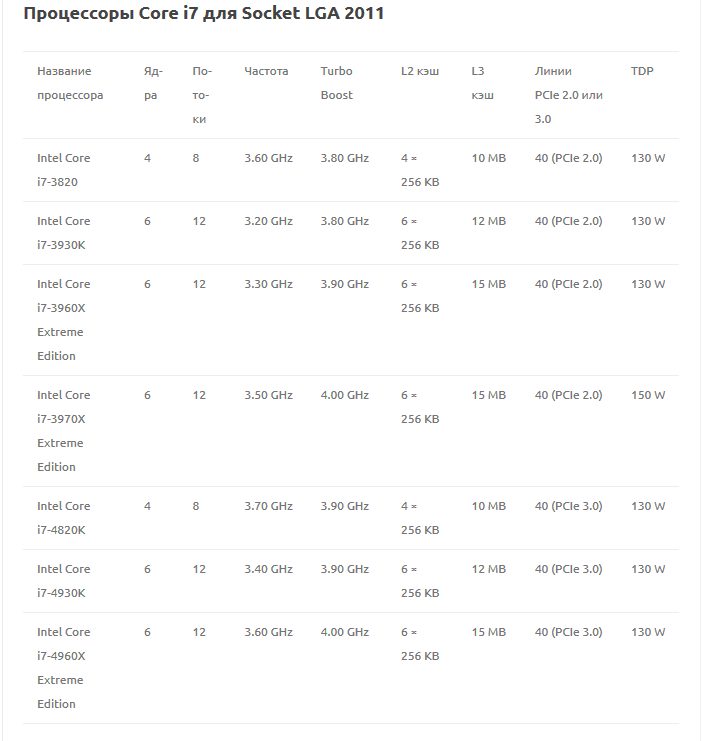Select the Intel Core i7-3970X Extreme Edition cell
This screenshot has height=741, width=704.
click(64, 431)
